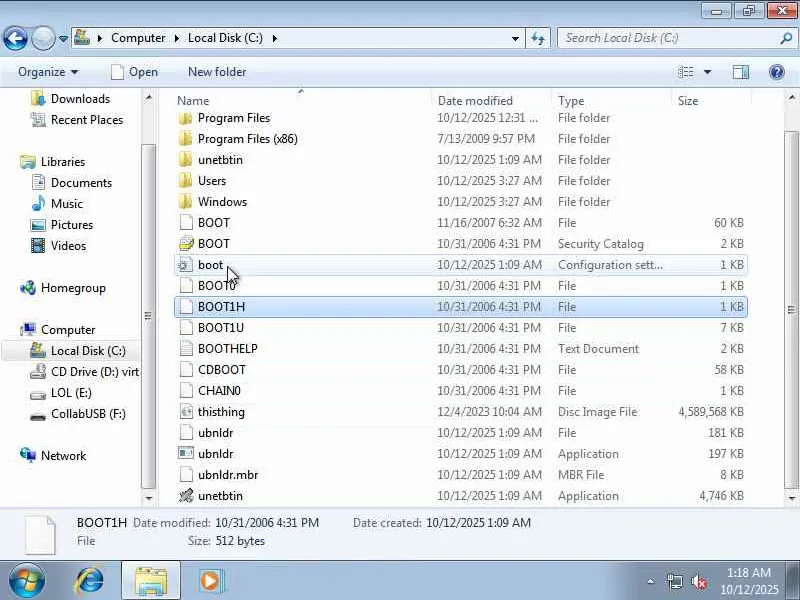Select the boot Configuration settings file icon
Image resolution: width=800 pixels, height=600 pixels.
[186, 265]
